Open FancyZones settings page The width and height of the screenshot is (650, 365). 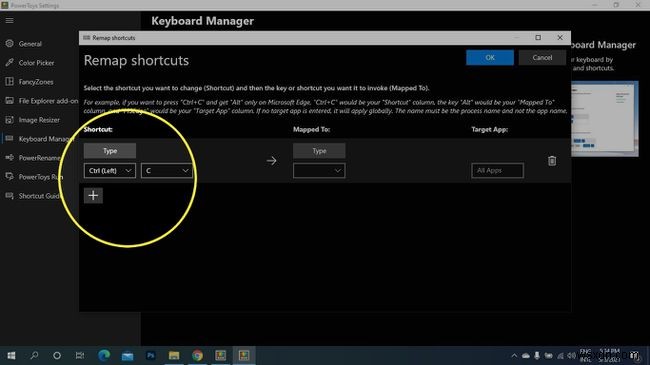point(36,82)
